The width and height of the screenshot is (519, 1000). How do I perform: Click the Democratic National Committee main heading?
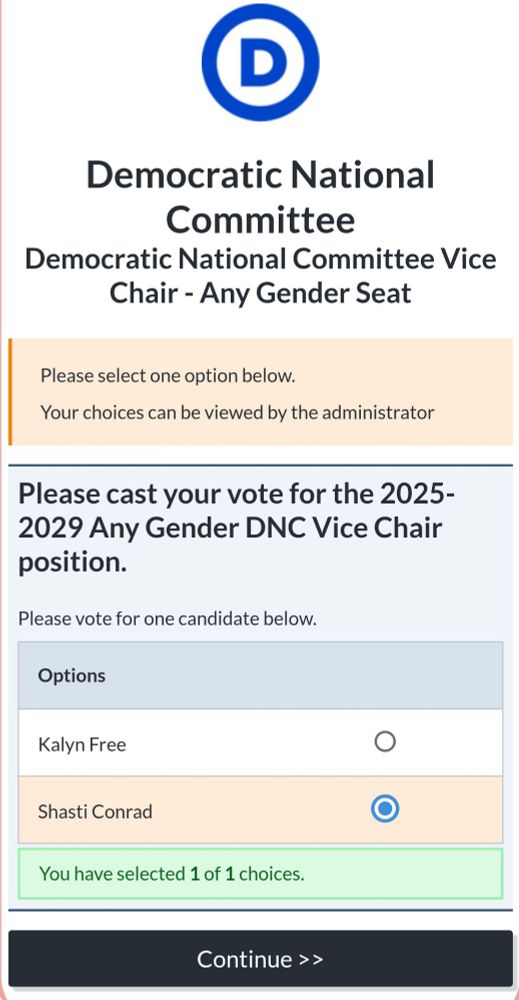pos(260,197)
